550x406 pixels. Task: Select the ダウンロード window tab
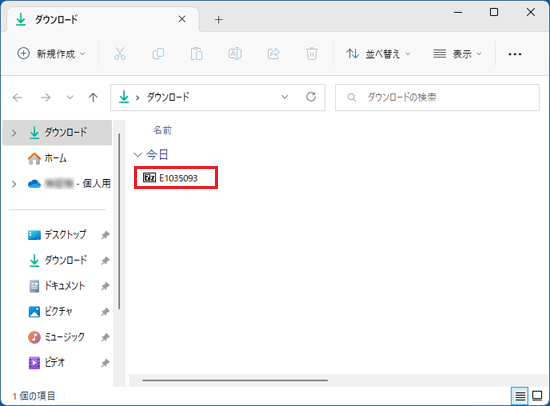[x=102, y=19]
